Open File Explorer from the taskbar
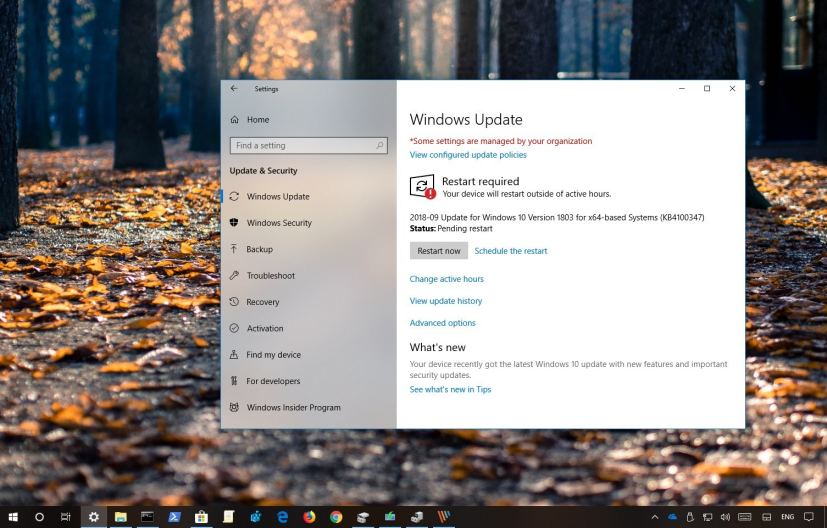The image size is (827, 528). click(x=121, y=517)
